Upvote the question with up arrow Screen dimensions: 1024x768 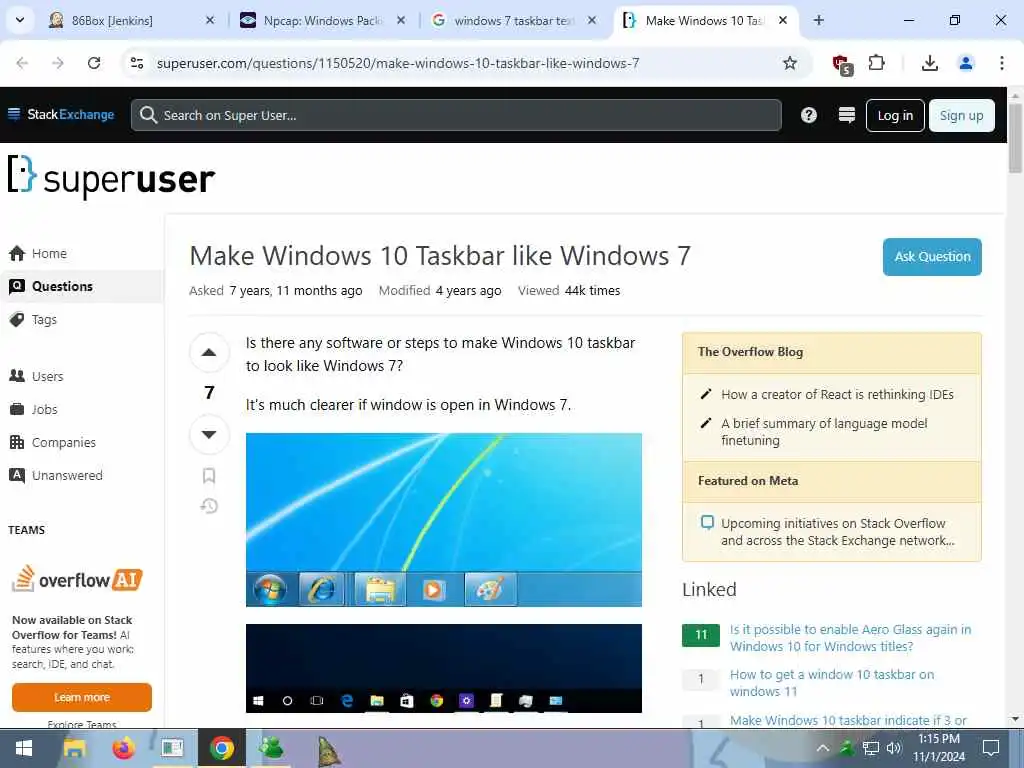(209, 353)
